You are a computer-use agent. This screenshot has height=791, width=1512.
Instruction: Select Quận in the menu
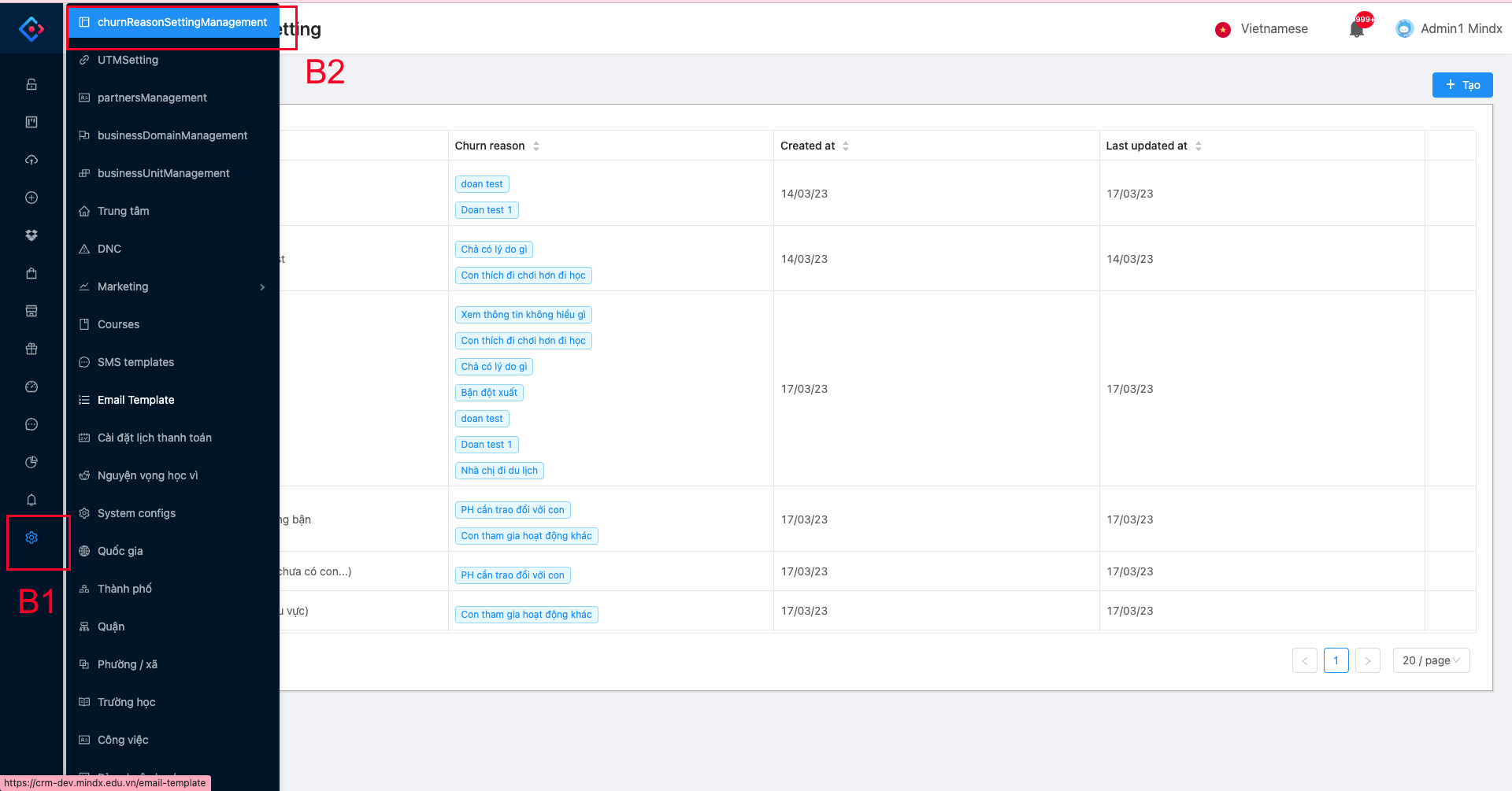[173, 627]
